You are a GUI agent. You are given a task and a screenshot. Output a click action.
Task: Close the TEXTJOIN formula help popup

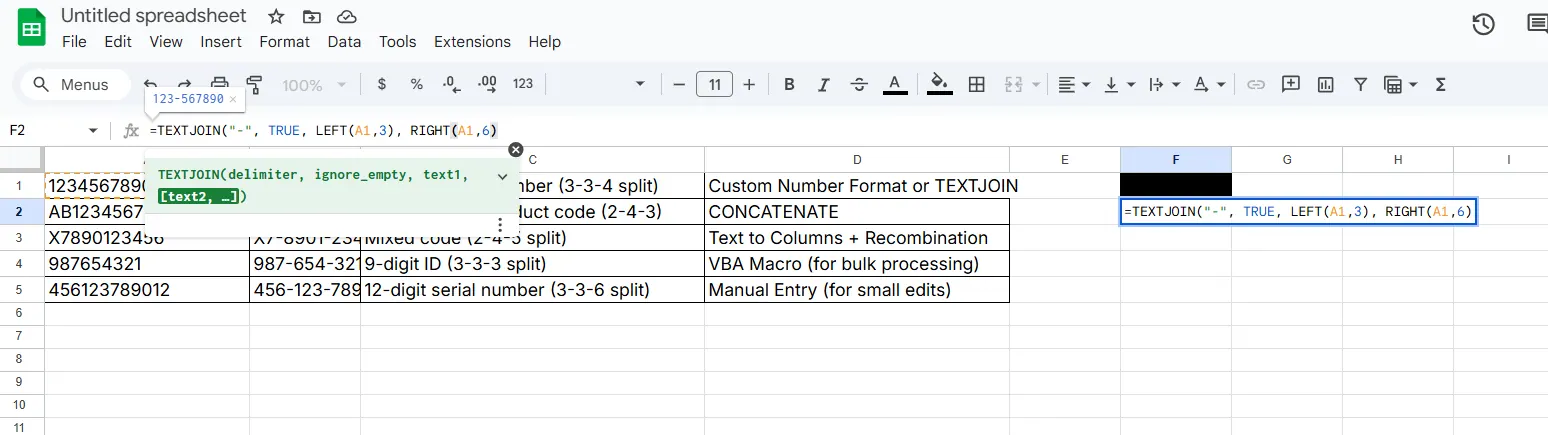coord(516,150)
